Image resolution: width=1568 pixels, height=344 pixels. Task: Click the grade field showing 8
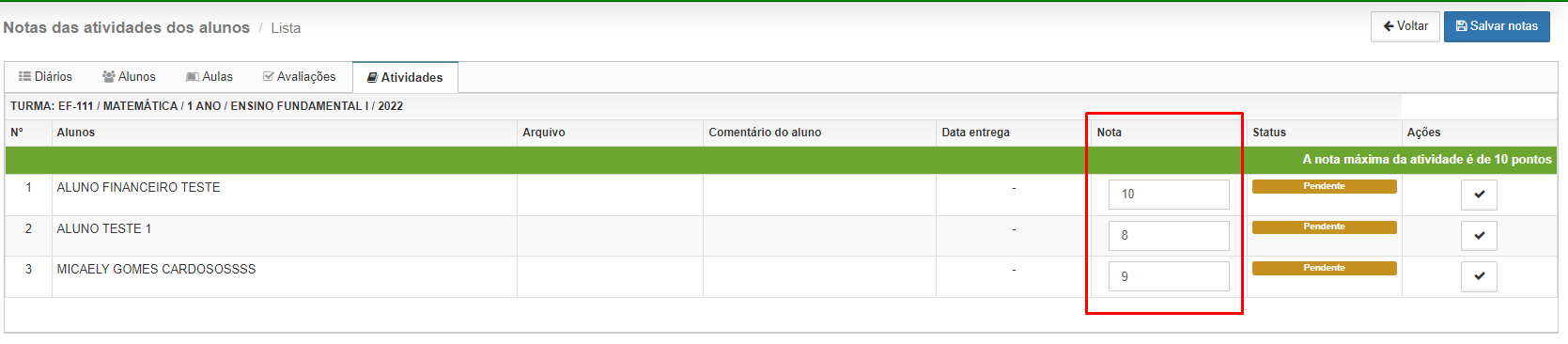(x=1169, y=236)
